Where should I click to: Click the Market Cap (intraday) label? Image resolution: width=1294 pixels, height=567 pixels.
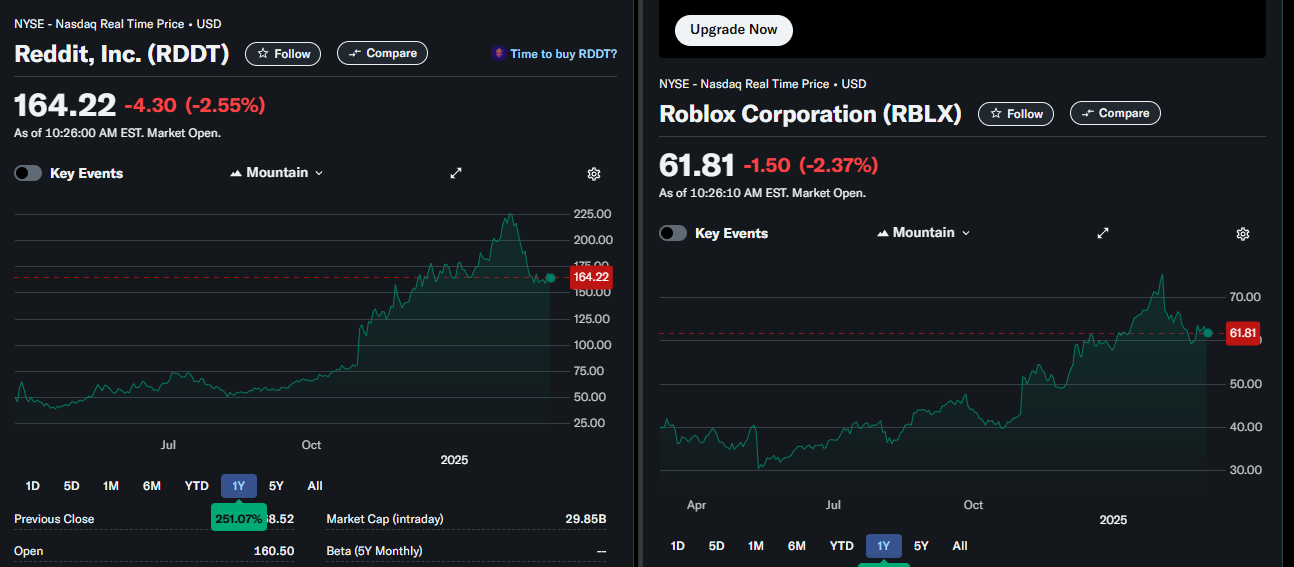tap(385, 519)
